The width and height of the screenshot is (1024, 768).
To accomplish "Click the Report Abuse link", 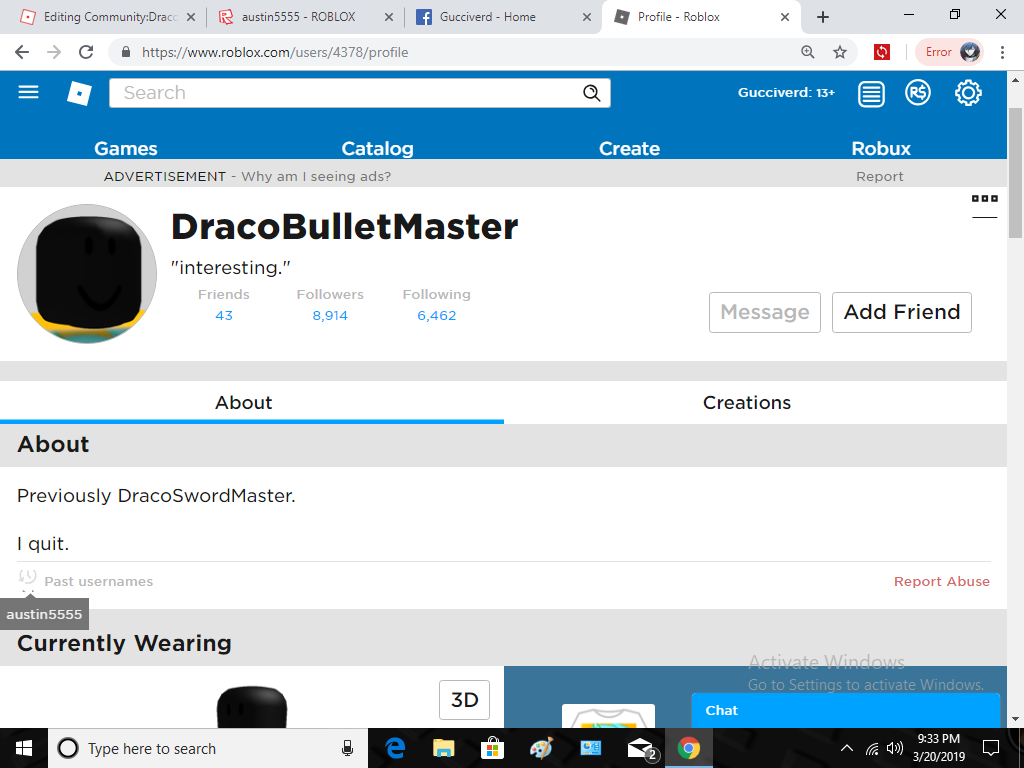I will pyautogui.click(x=941, y=581).
